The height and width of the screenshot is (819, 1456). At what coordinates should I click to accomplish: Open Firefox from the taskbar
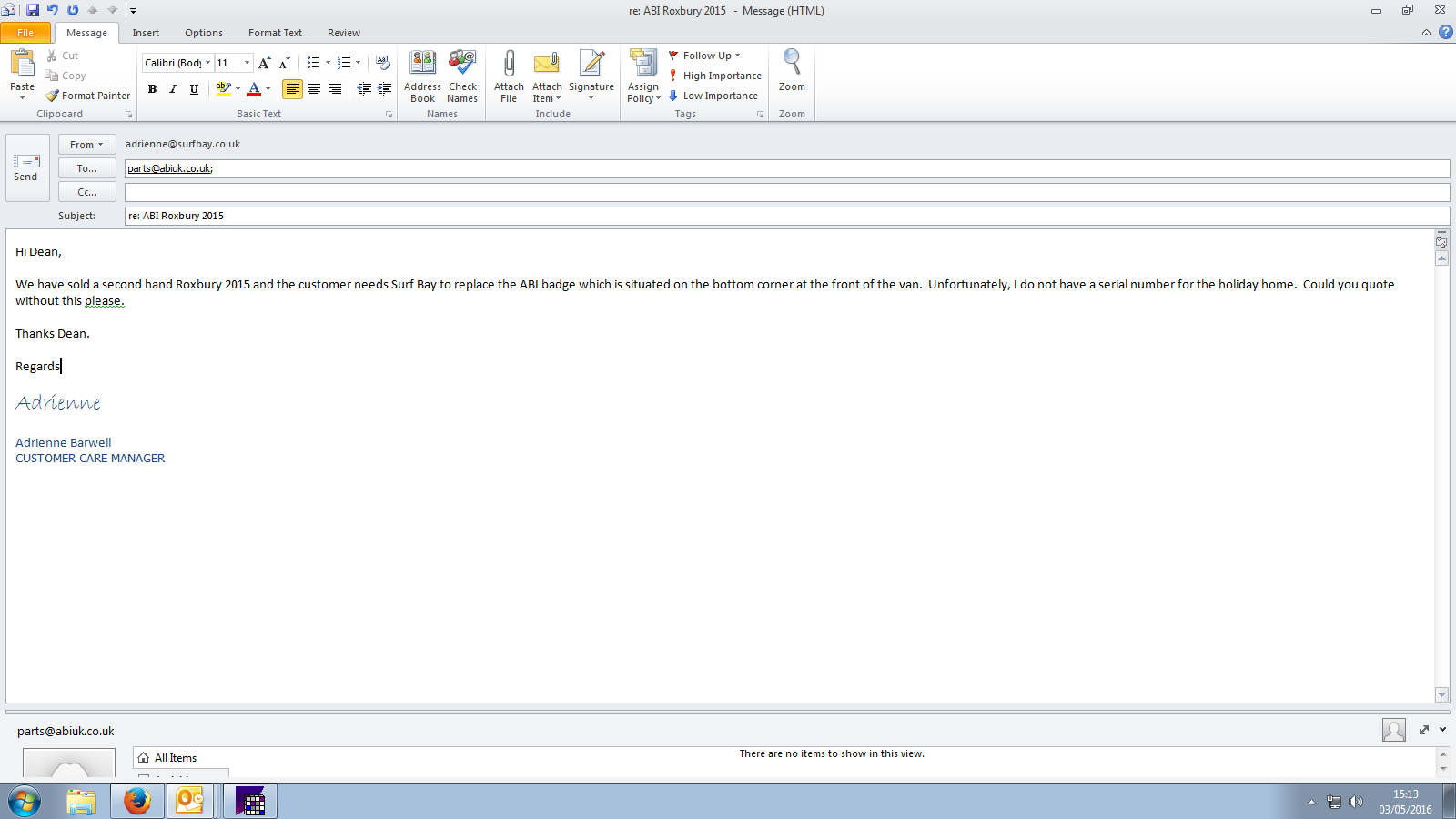[x=137, y=802]
